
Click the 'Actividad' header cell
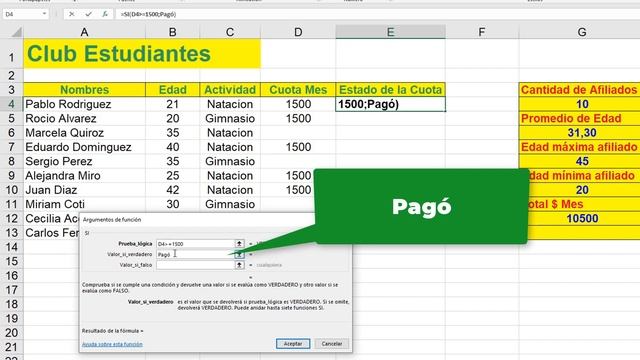point(230,90)
